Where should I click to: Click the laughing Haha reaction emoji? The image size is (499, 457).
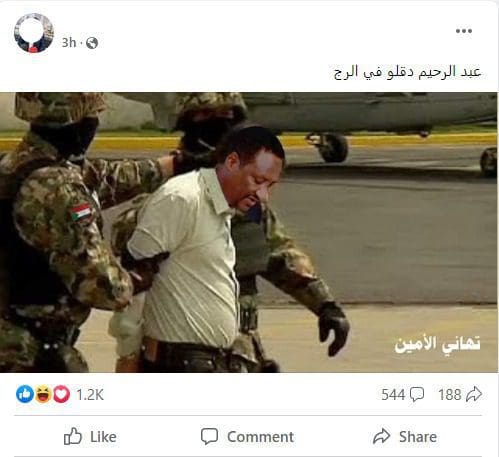click(43, 394)
